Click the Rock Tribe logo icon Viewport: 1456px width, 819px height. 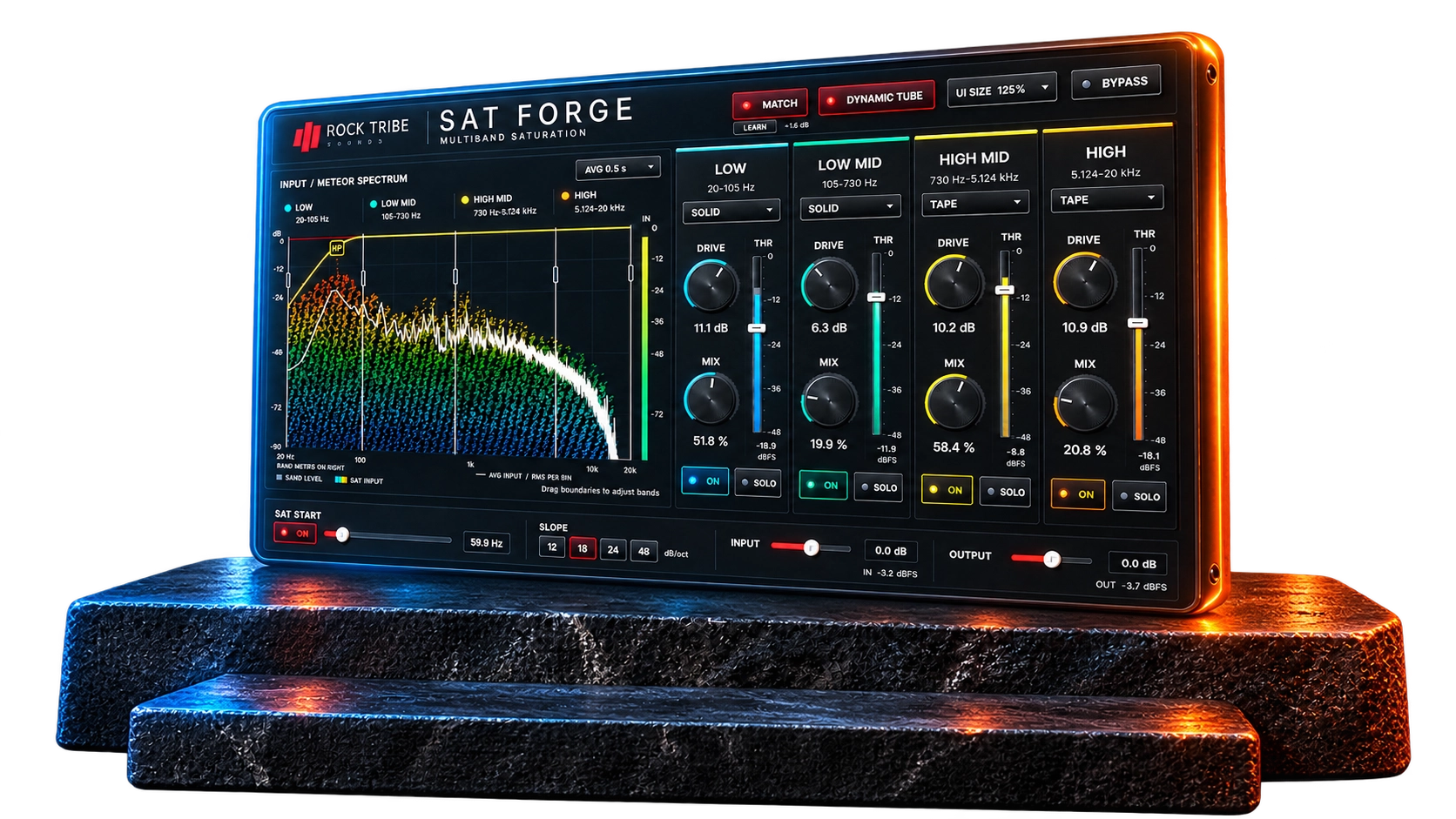(x=307, y=137)
